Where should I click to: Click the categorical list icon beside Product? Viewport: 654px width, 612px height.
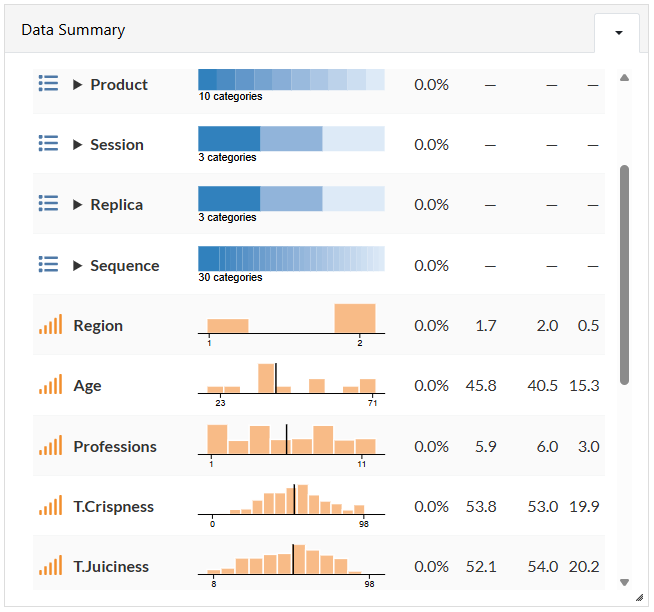click(48, 83)
